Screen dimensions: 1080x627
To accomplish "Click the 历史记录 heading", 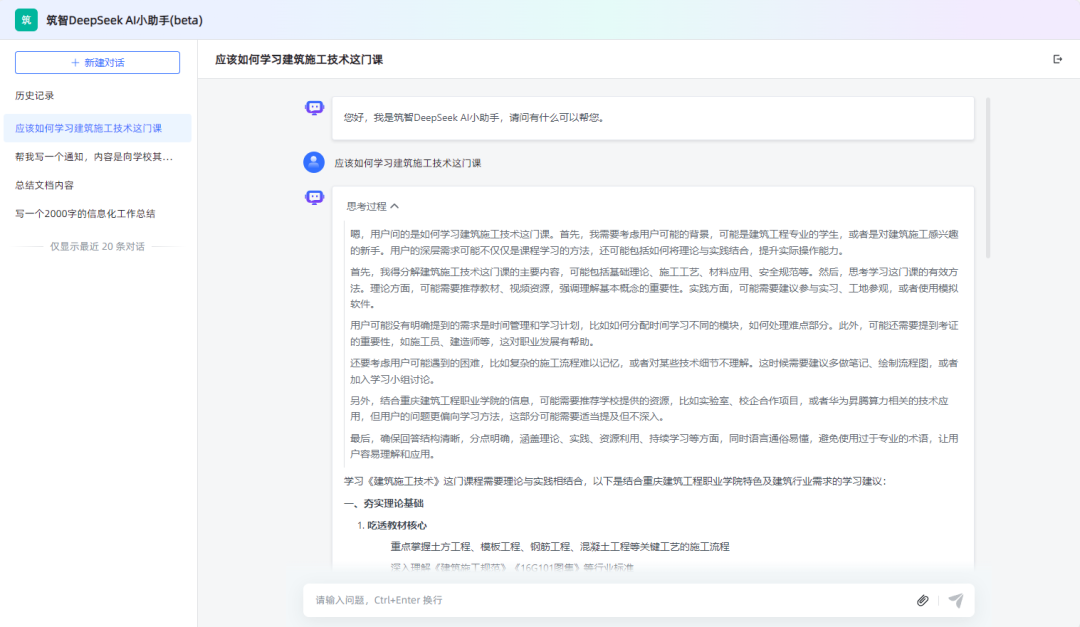I will [35, 96].
